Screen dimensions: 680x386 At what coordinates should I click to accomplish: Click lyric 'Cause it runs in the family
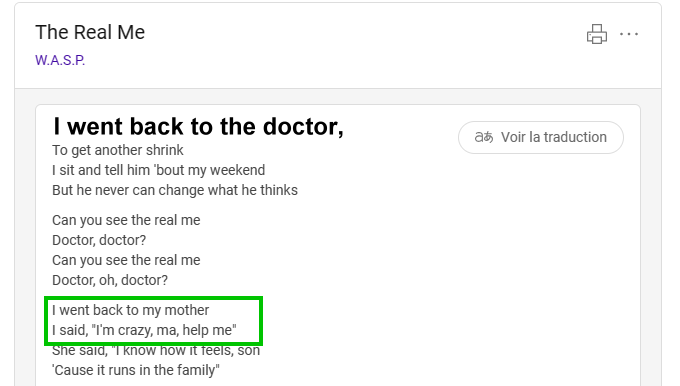point(136,370)
